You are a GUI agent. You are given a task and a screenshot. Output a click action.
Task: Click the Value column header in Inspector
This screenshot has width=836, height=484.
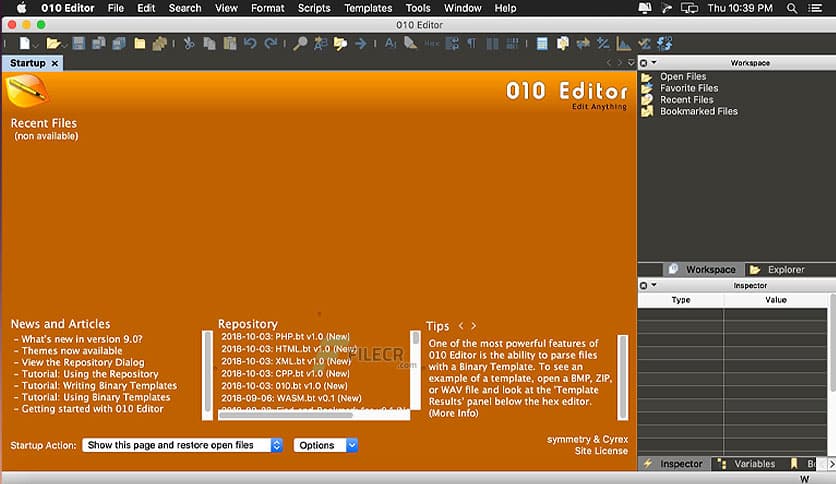tap(776, 300)
